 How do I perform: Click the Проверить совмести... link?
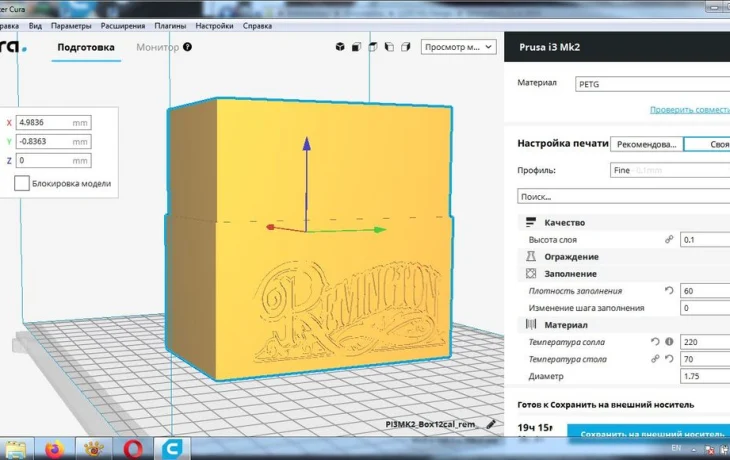pos(689,110)
